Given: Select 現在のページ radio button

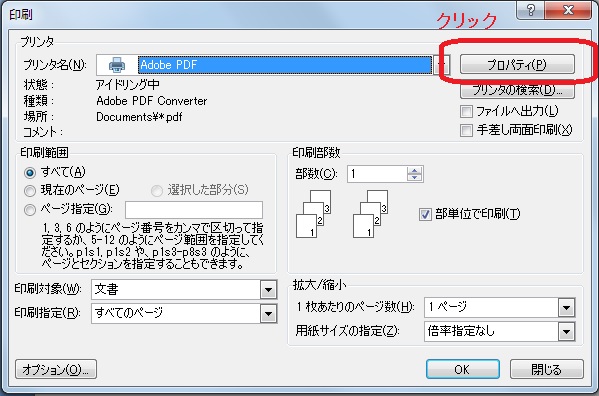Looking at the screenshot, I should pos(30,191).
